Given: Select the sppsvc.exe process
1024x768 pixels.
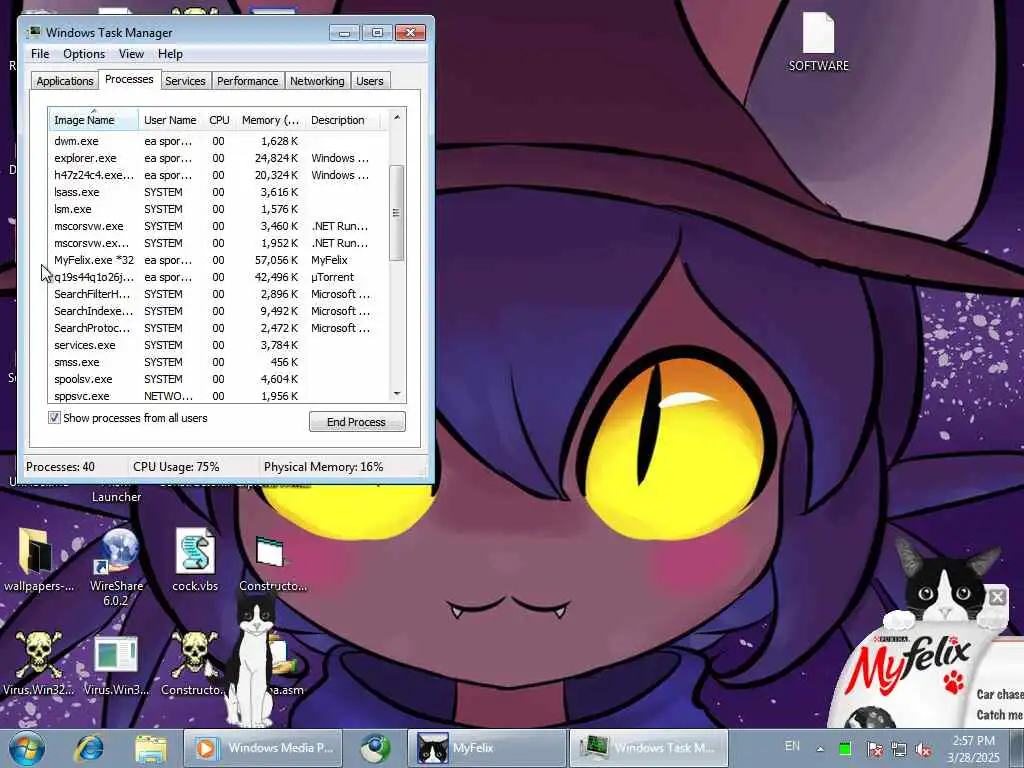Looking at the screenshot, I should click(x=218, y=396).
